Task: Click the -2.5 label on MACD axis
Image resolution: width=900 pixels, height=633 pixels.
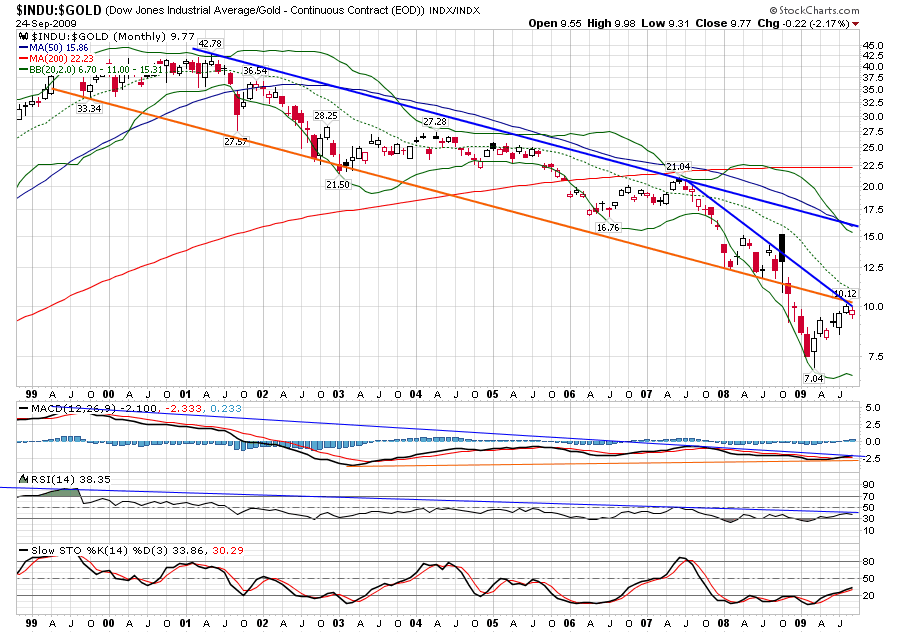Action: pos(871,459)
